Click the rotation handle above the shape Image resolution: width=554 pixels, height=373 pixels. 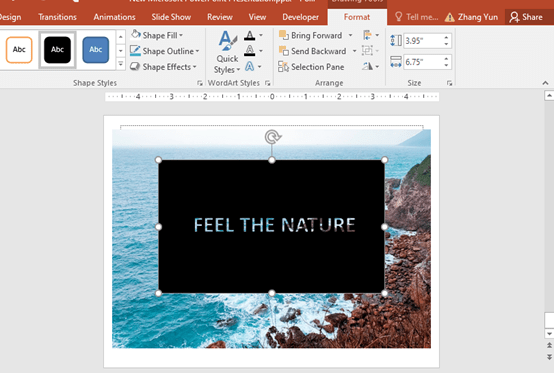(x=272, y=137)
